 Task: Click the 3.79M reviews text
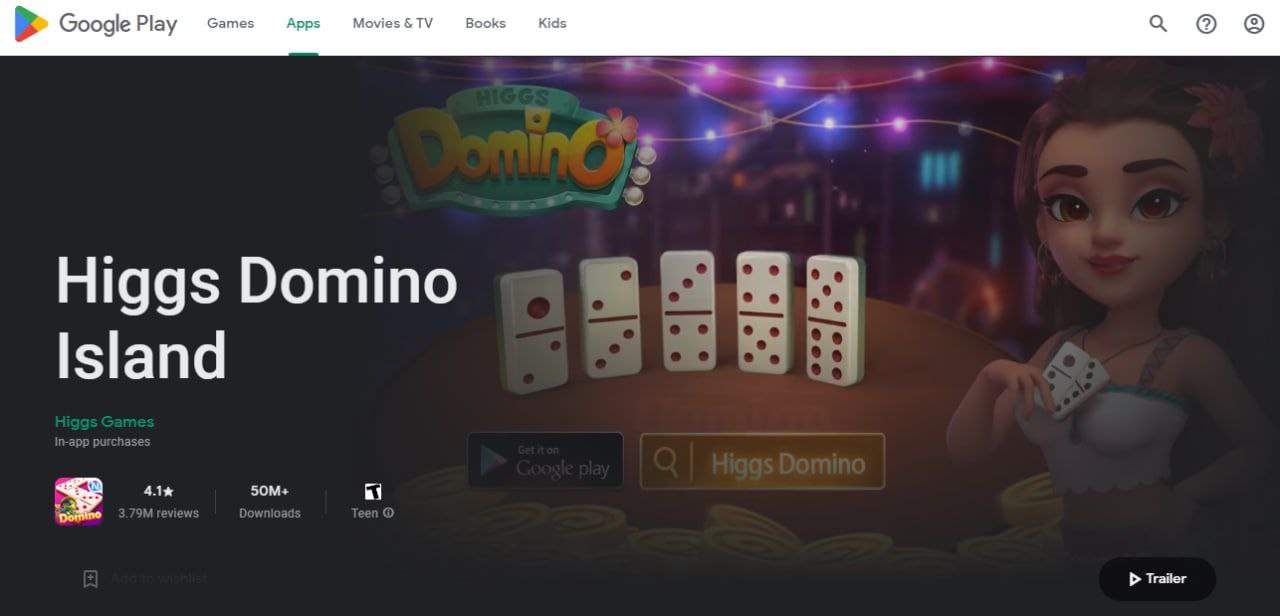(x=158, y=513)
